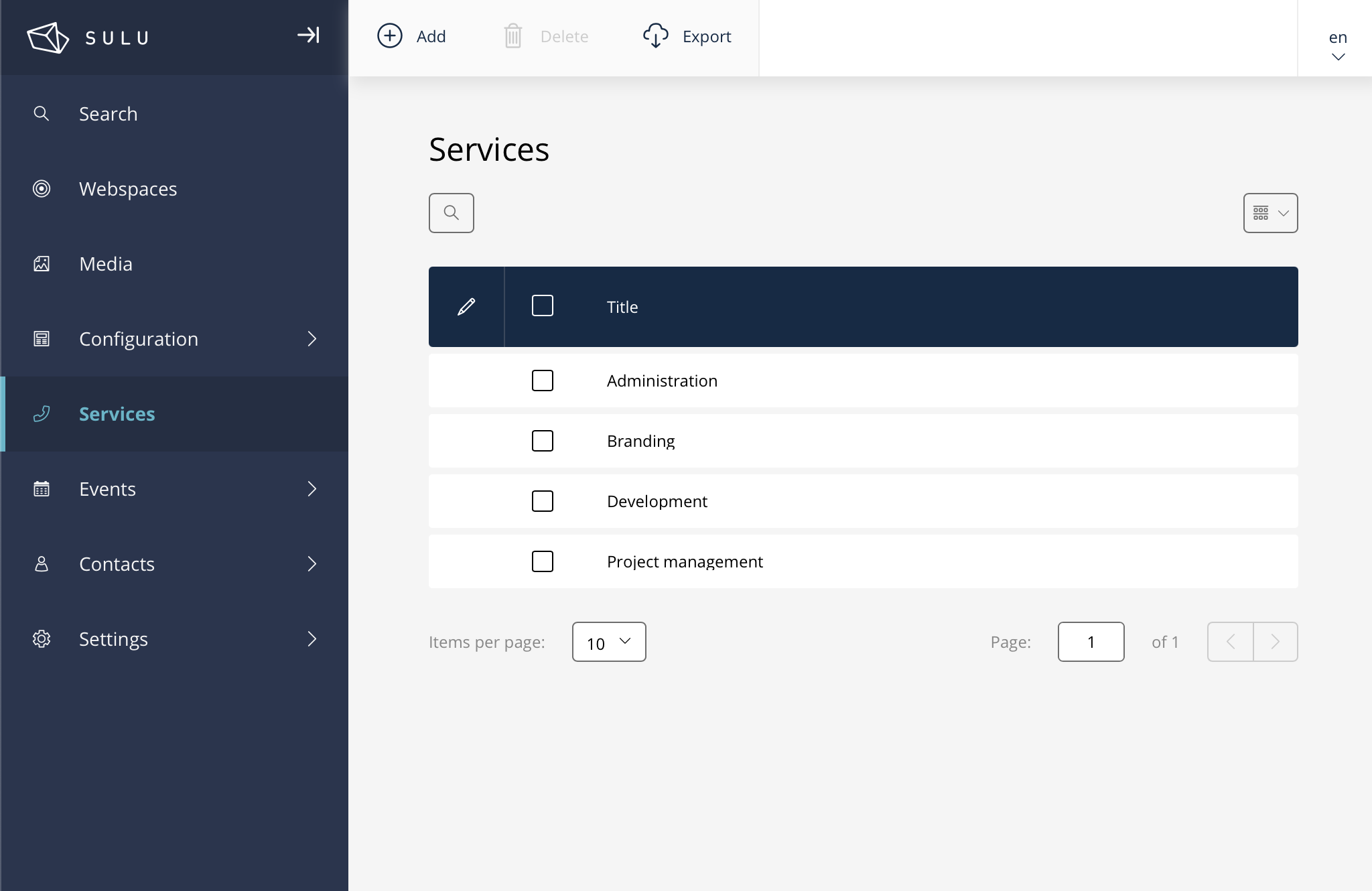Collapse the sidebar with the arrow icon
Viewport: 1372px width, 891px height.
tap(308, 36)
